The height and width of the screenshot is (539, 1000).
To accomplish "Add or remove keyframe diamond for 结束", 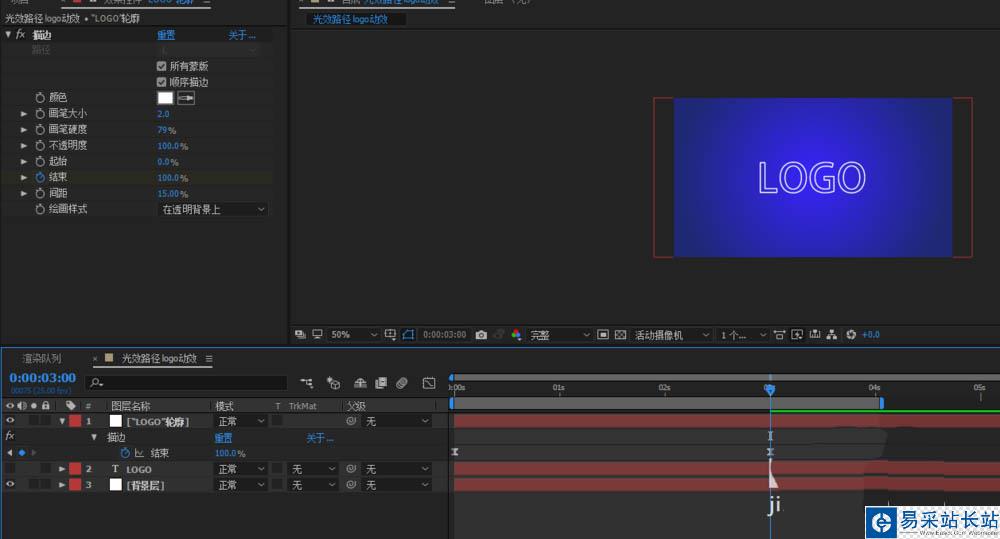I will point(22,453).
